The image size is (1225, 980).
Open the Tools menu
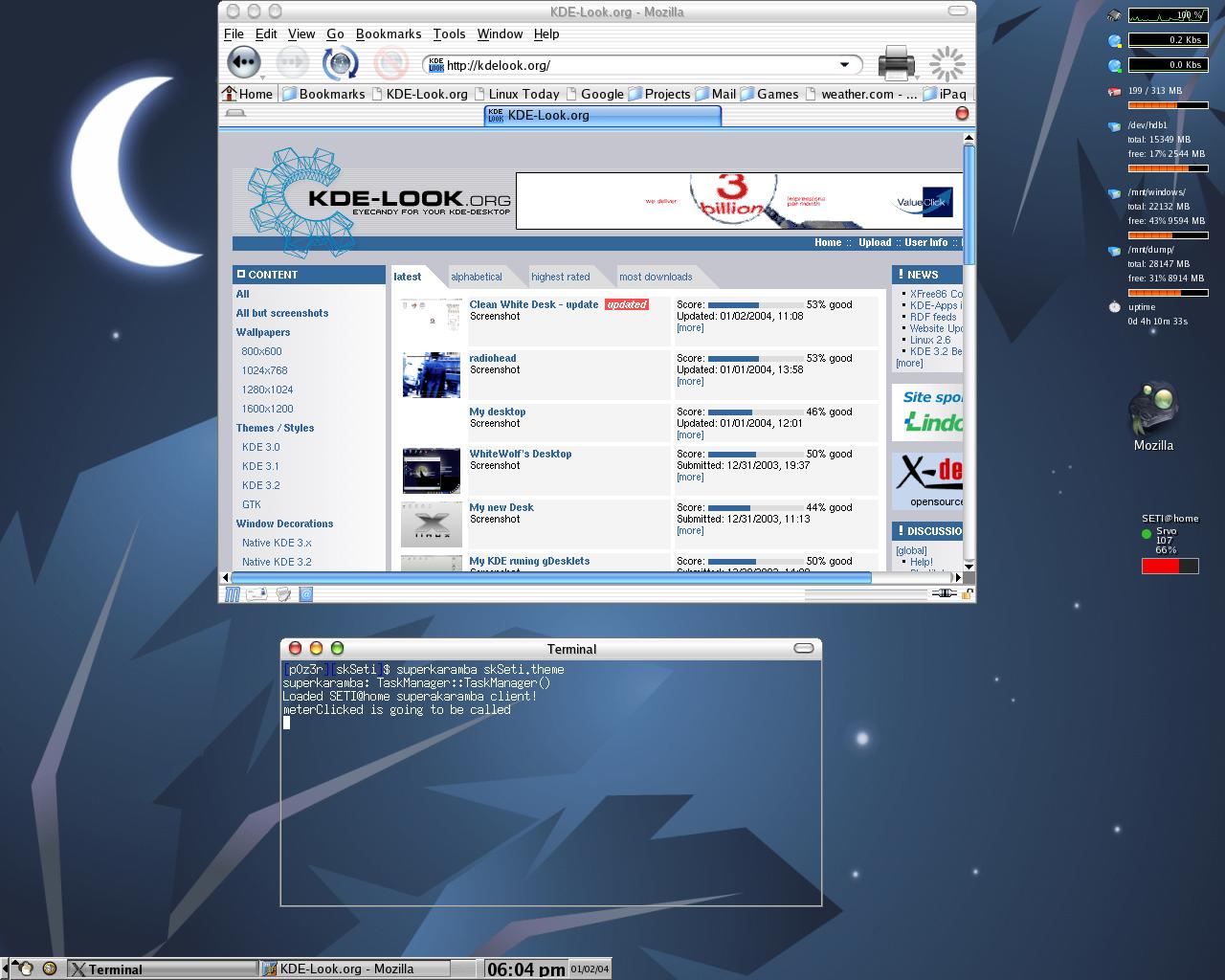449,33
